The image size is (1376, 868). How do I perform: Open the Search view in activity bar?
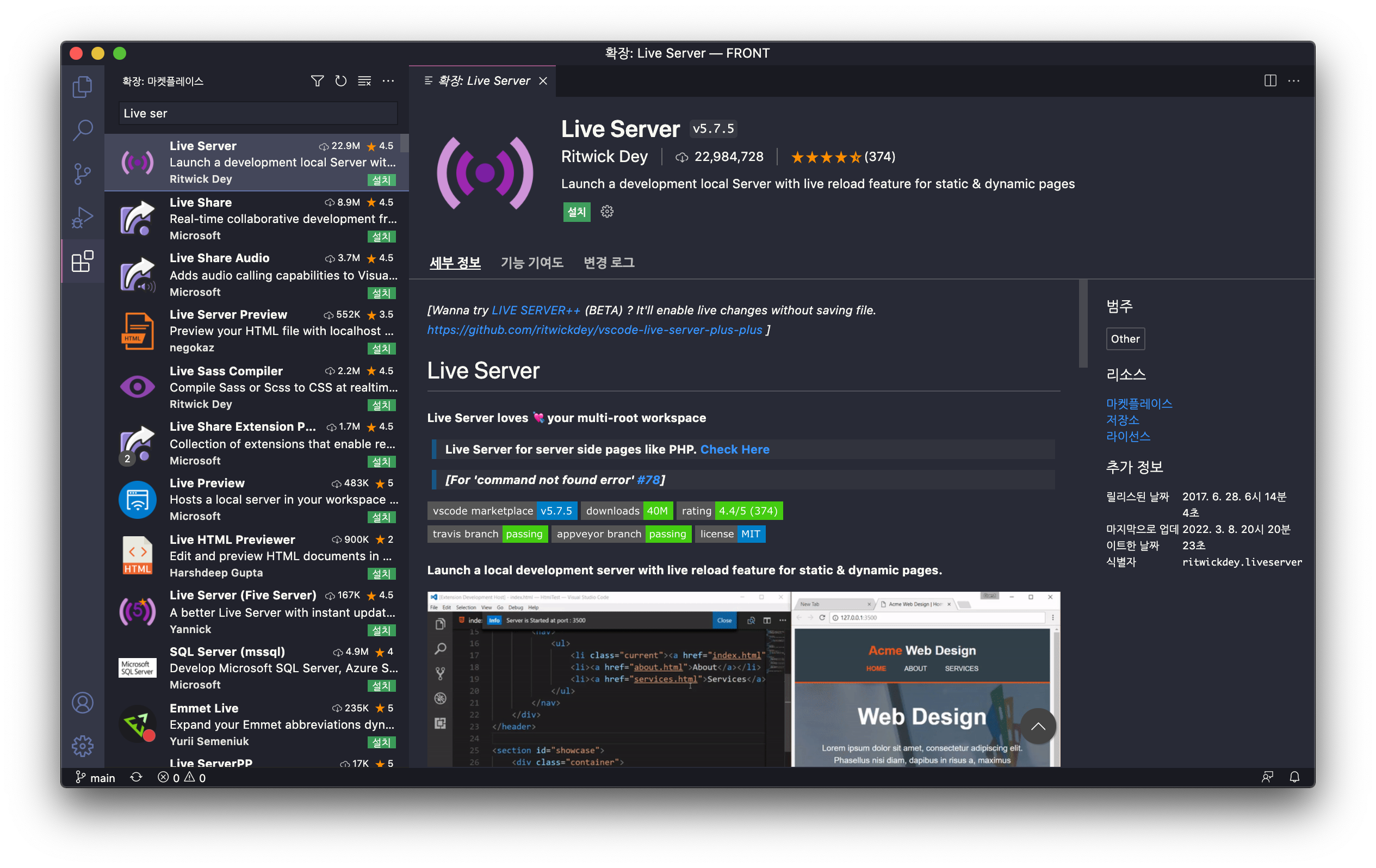[x=82, y=131]
